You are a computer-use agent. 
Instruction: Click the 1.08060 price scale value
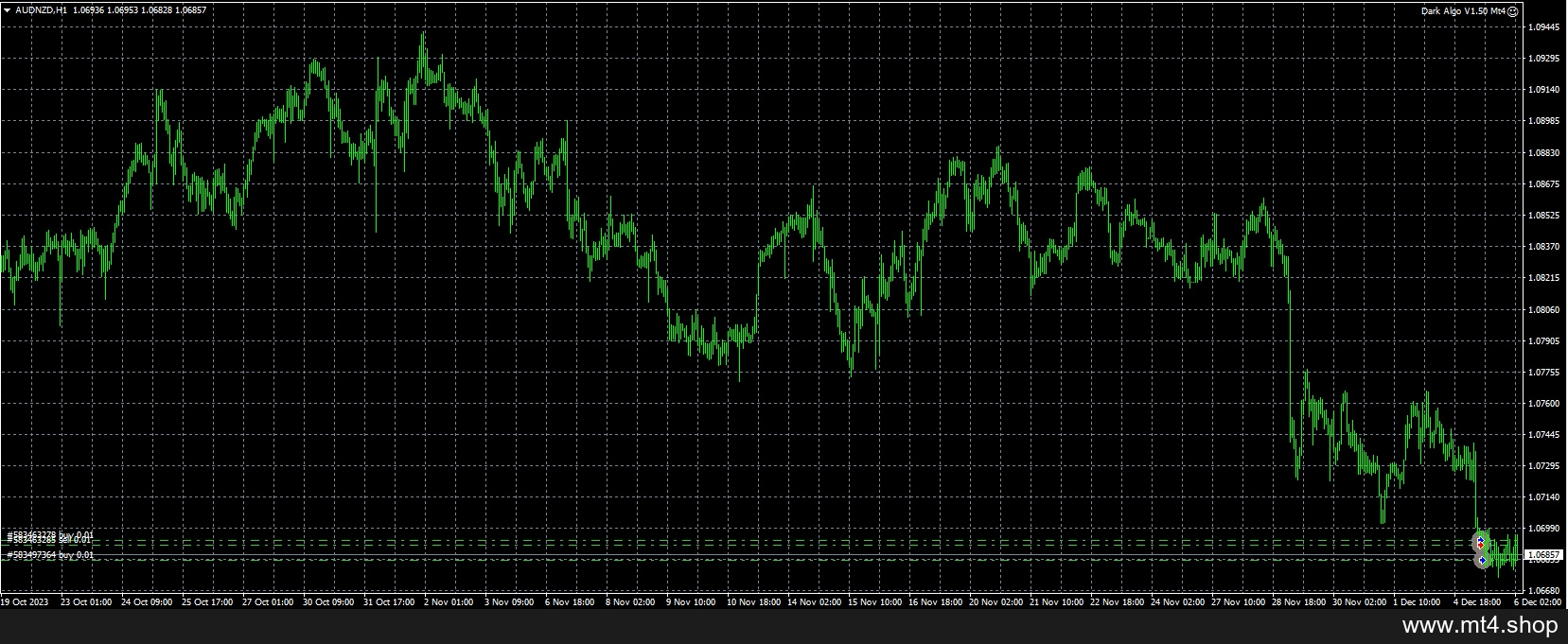point(1544,309)
